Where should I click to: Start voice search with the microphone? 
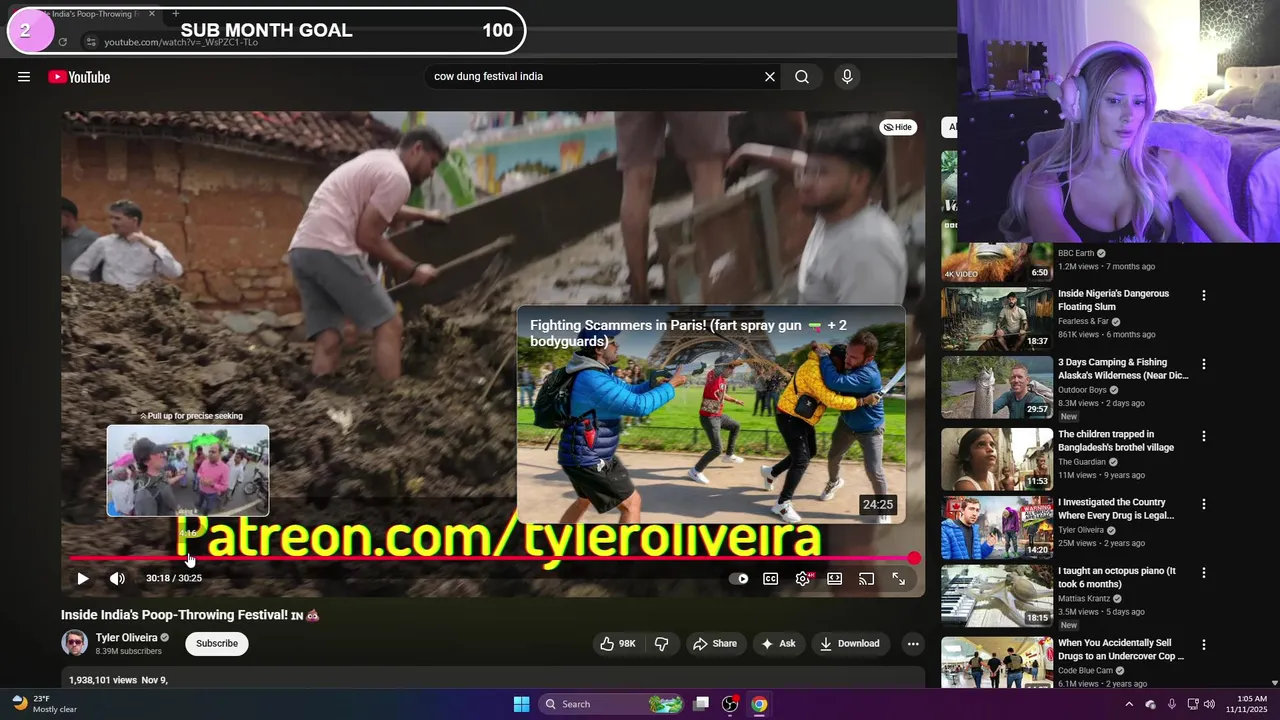847,77
